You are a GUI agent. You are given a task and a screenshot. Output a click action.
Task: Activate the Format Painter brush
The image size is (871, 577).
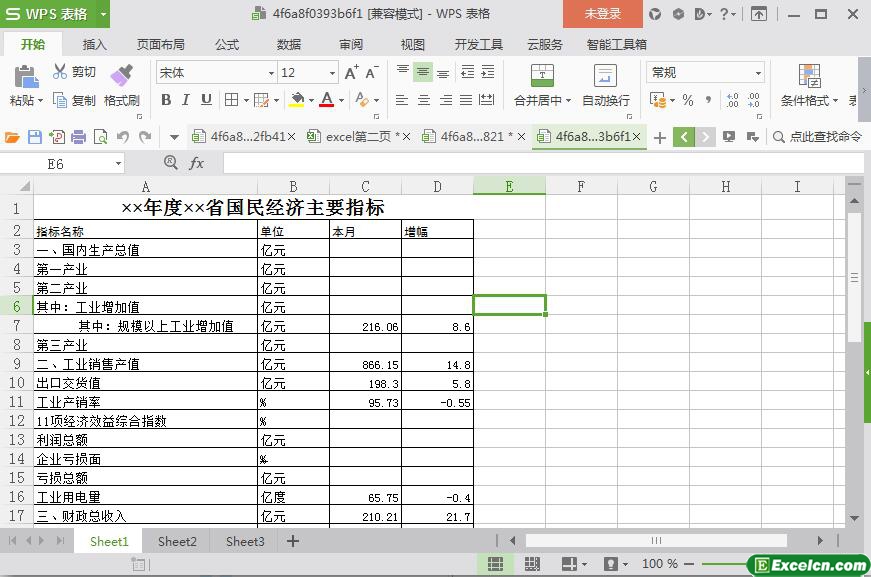click(122, 76)
